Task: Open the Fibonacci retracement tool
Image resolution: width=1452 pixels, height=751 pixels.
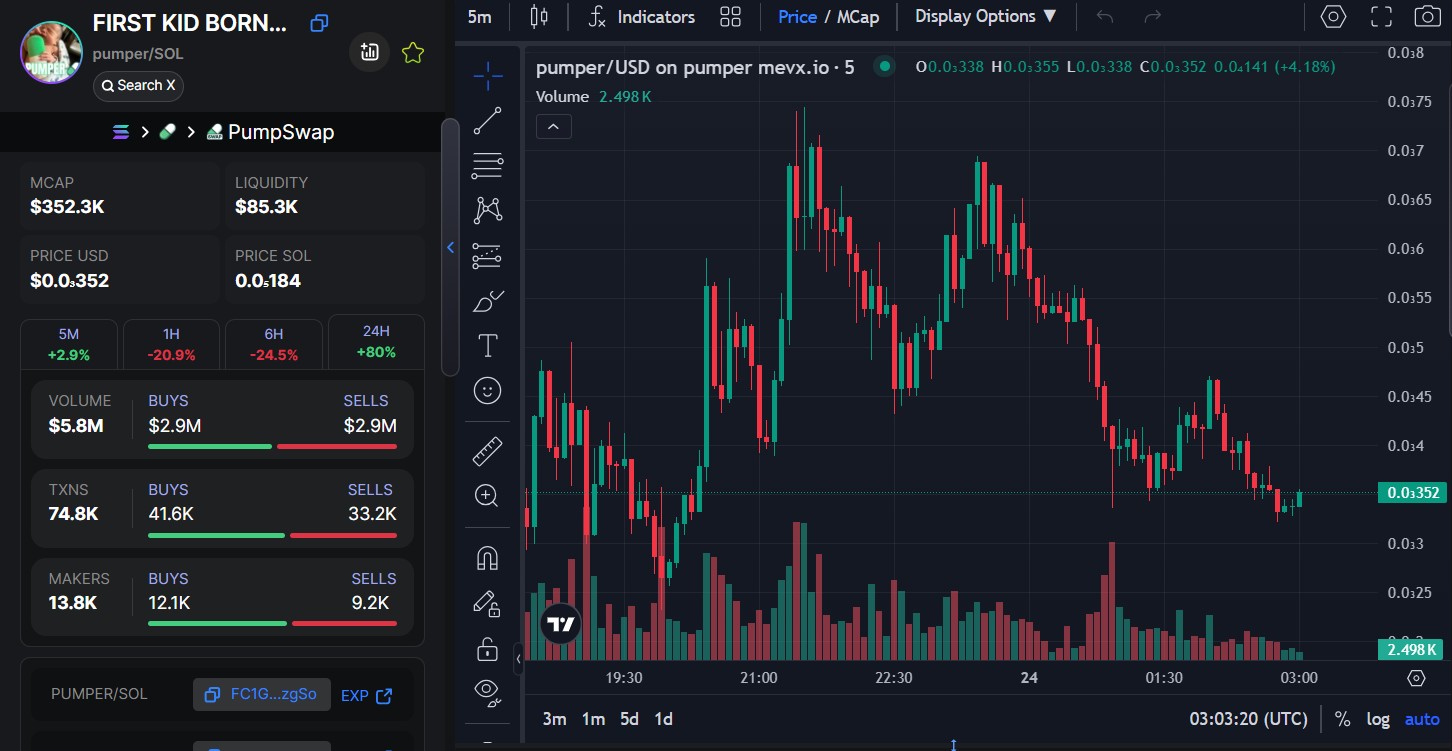Action: (488, 166)
